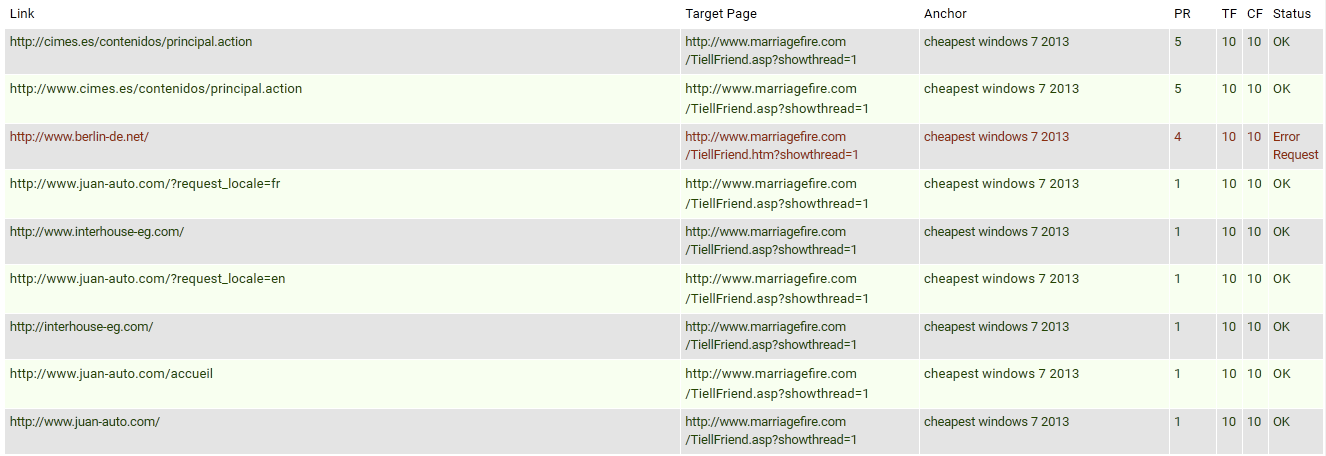The height and width of the screenshot is (456, 1326).
Task: Click the PR value 5 in the www.cimes.es row
Action: coord(1178,89)
